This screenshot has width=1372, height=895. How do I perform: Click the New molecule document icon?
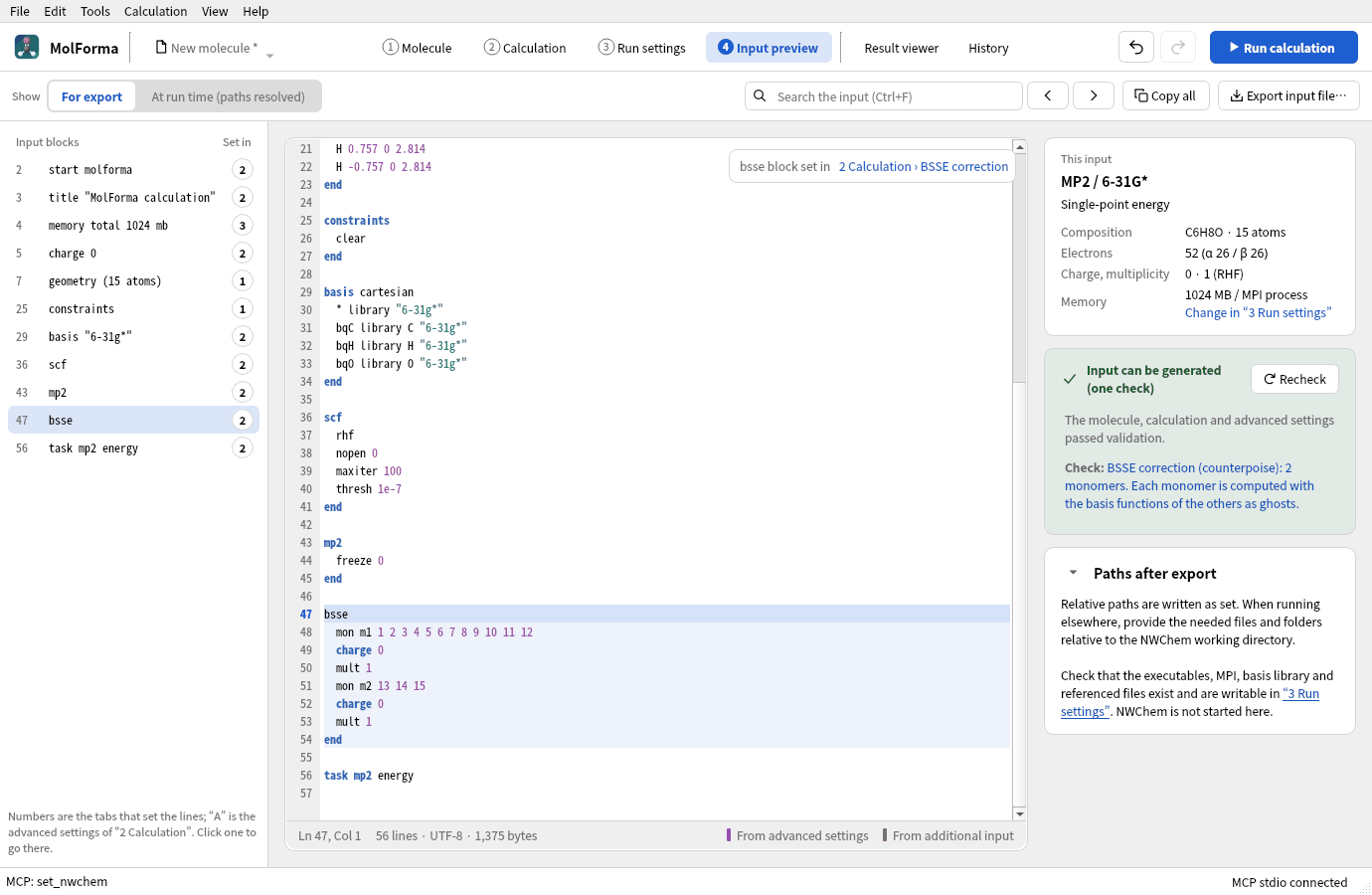(161, 47)
